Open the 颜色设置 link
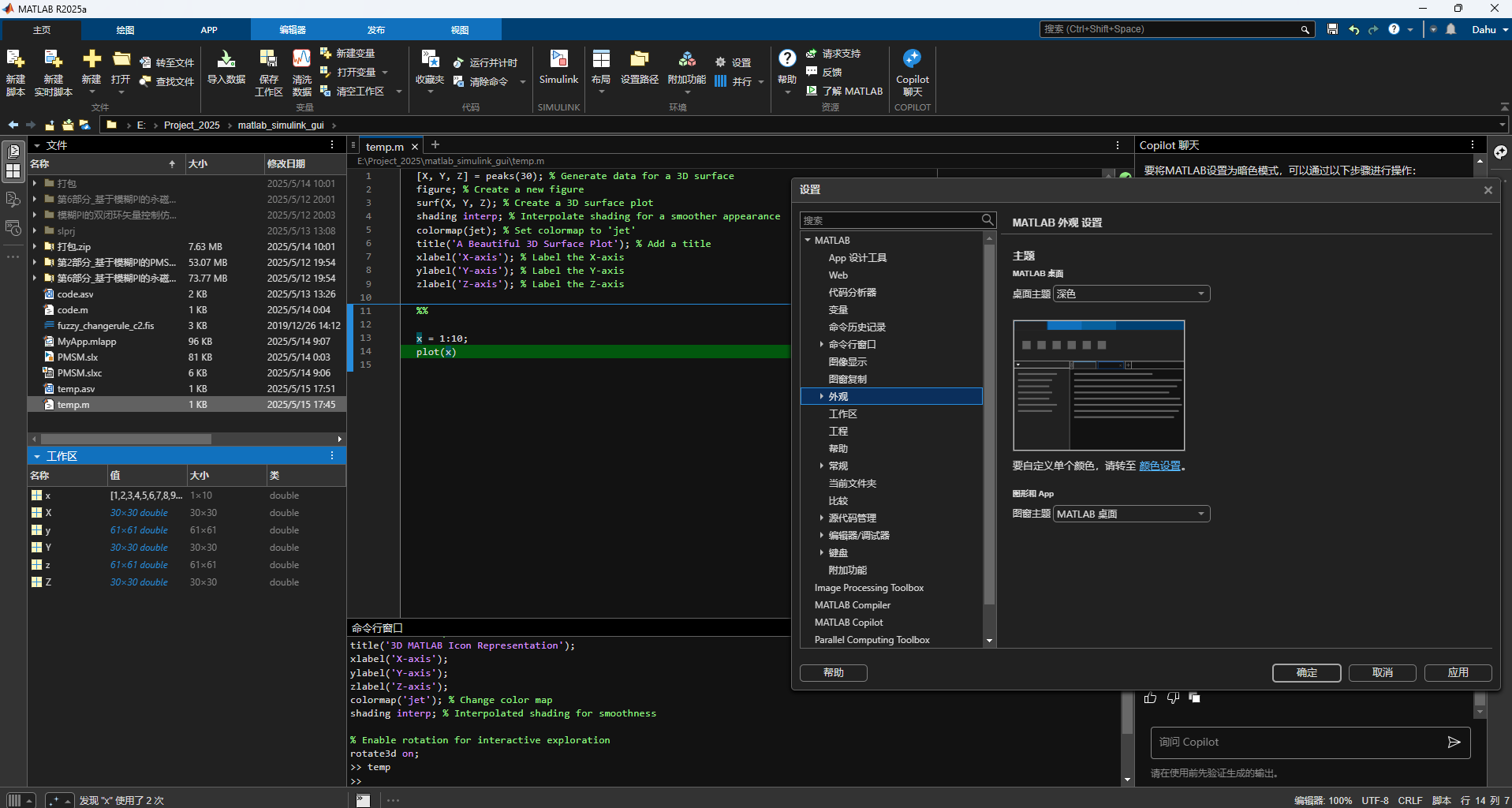1512x808 pixels. coord(1159,466)
